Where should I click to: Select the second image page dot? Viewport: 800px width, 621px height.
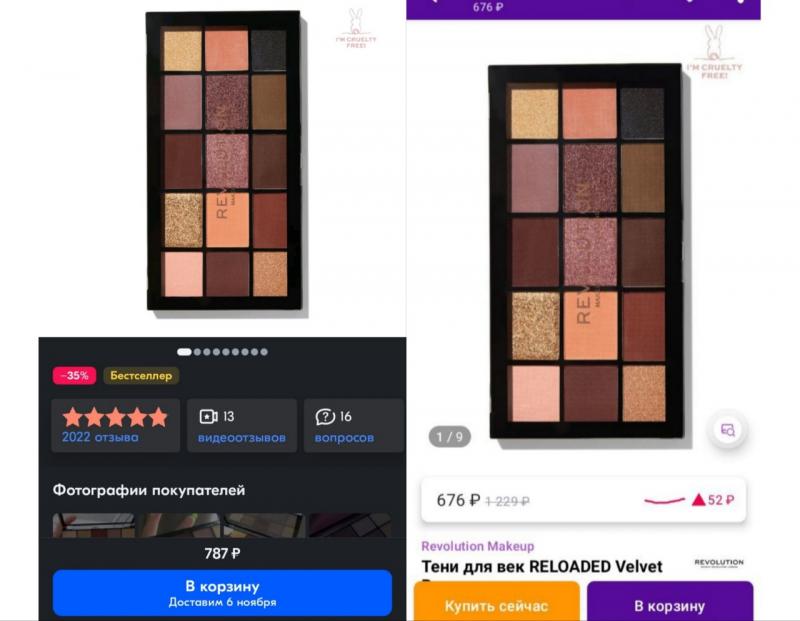(x=197, y=352)
